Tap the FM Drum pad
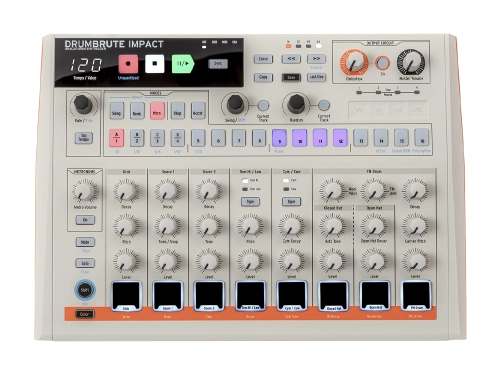The image size is (500, 375). point(416,296)
